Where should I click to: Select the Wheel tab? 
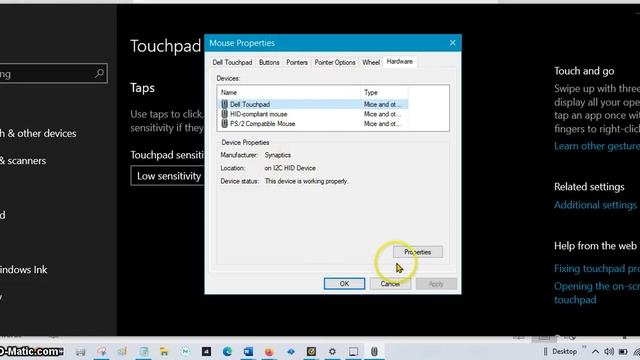point(371,62)
